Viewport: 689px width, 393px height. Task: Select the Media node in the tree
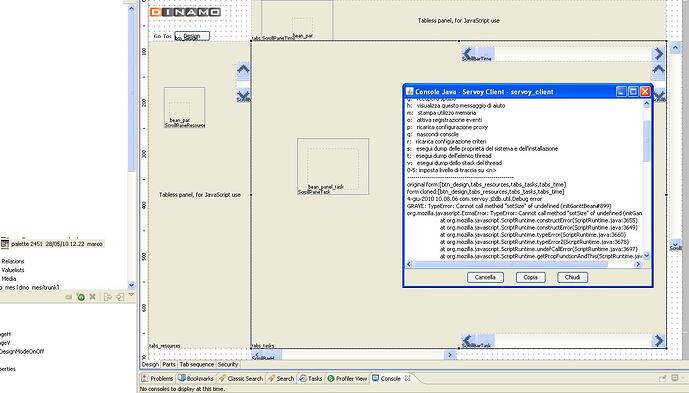[x=9, y=279]
